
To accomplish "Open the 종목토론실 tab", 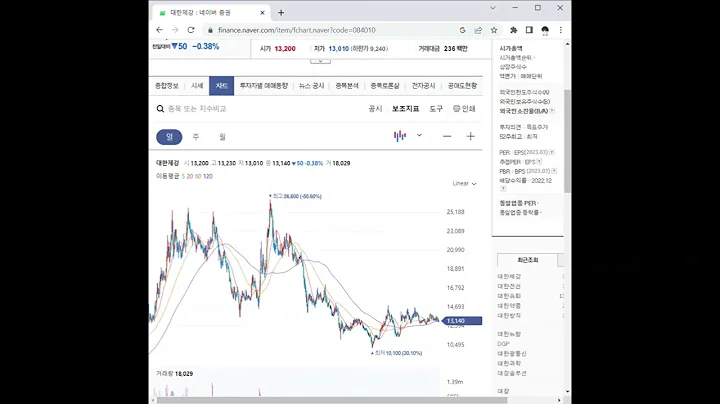I will click(385, 86).
